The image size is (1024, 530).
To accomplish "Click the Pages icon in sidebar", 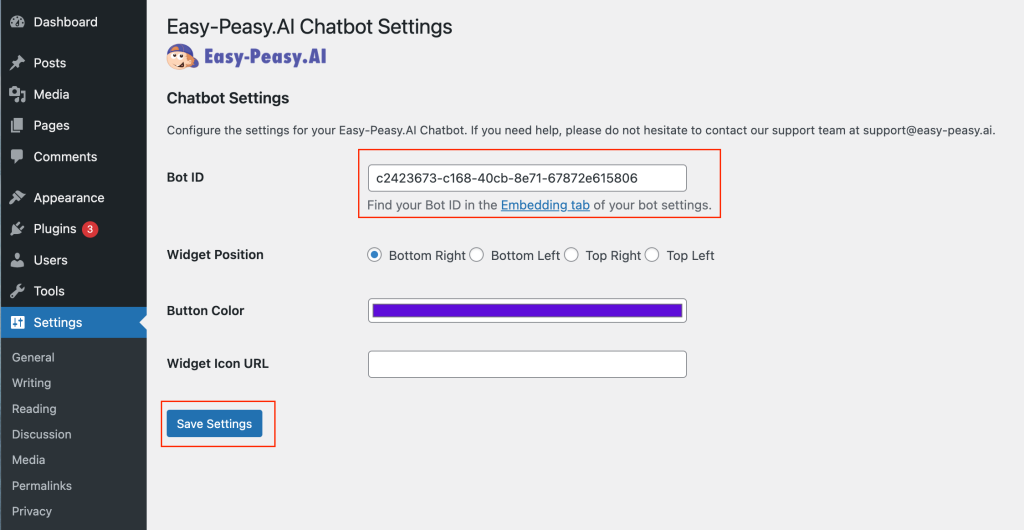I will pyautogui.click(x=17, y=125).
